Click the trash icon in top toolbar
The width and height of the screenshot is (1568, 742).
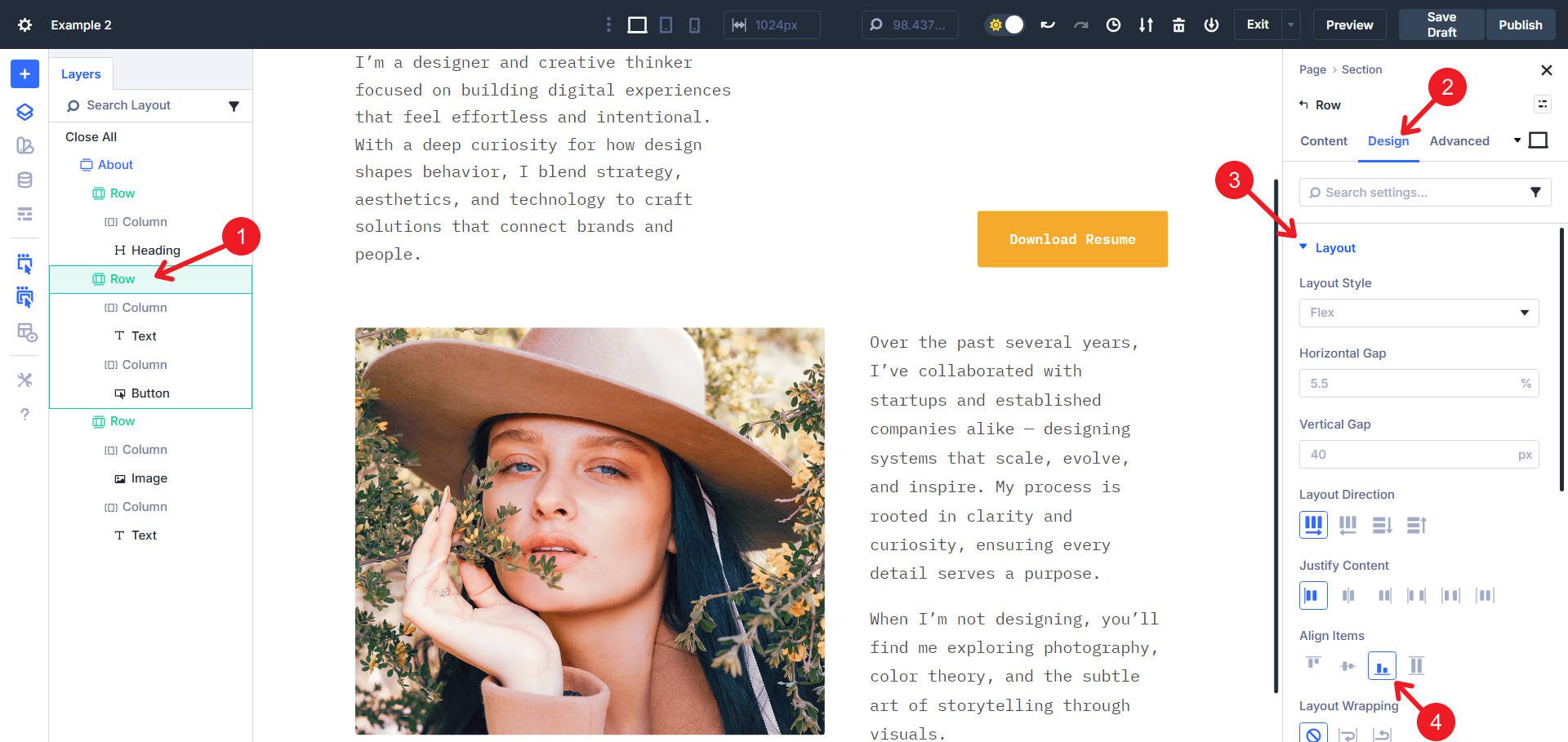1178,24
